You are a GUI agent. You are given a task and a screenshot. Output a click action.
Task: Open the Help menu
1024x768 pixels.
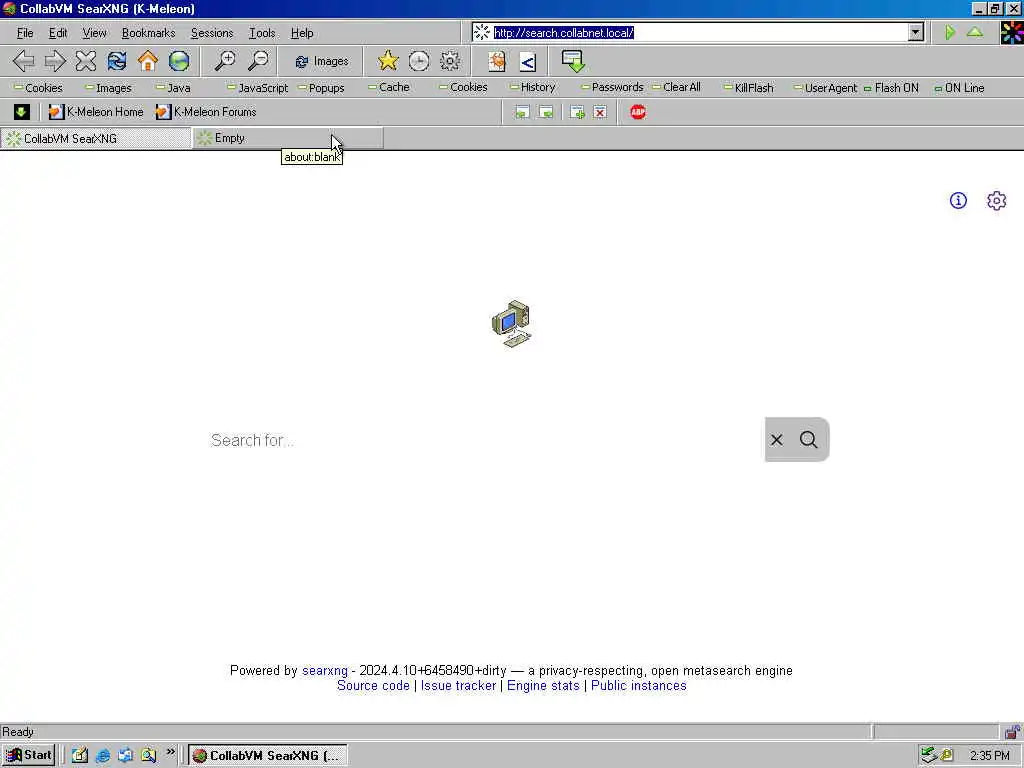[302, 33]
